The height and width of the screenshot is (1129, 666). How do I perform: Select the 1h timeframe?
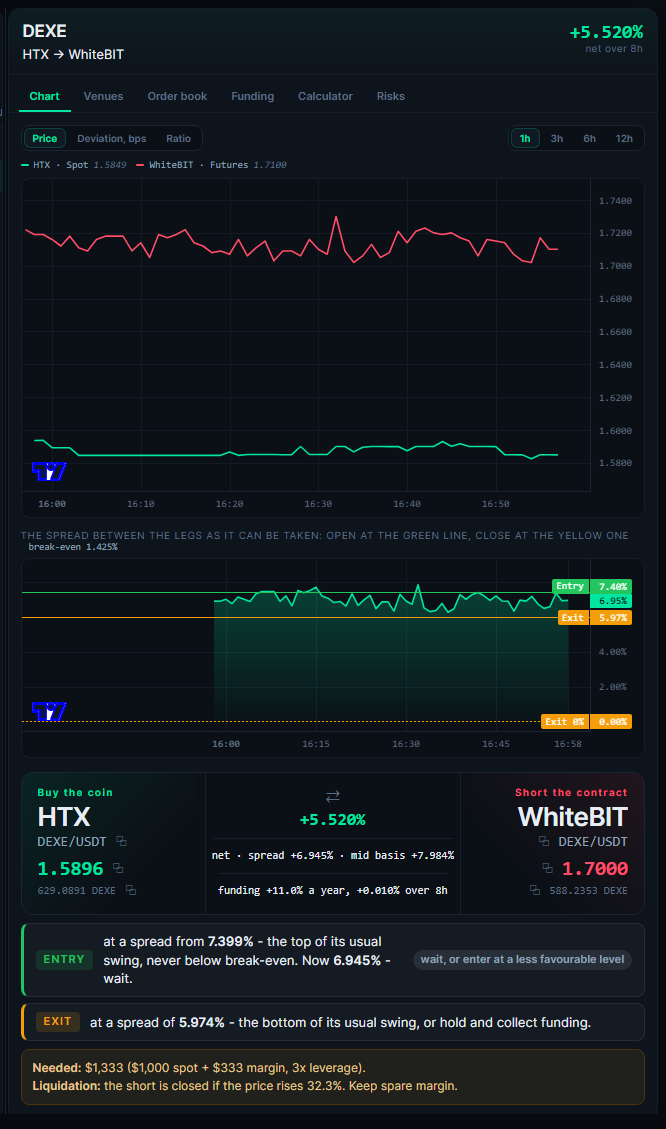[525, 138]
